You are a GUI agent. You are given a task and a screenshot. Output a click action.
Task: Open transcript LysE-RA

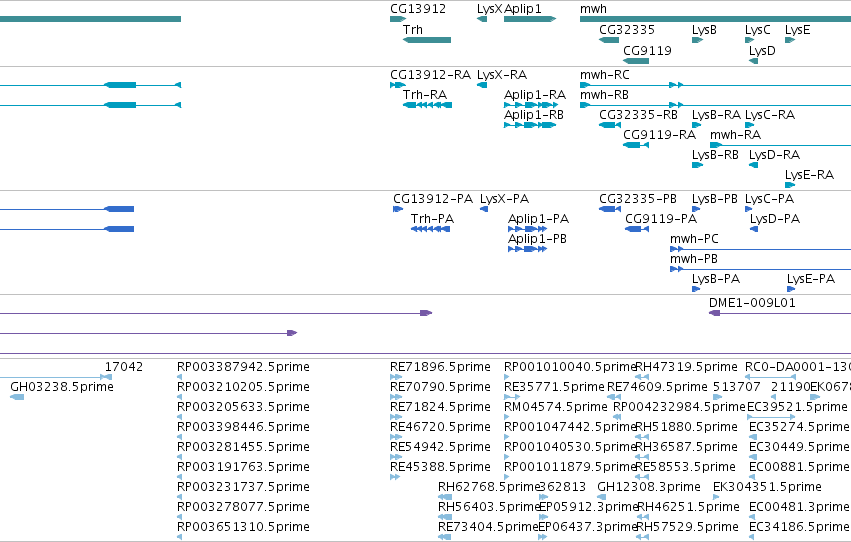[x=809, y=175]
